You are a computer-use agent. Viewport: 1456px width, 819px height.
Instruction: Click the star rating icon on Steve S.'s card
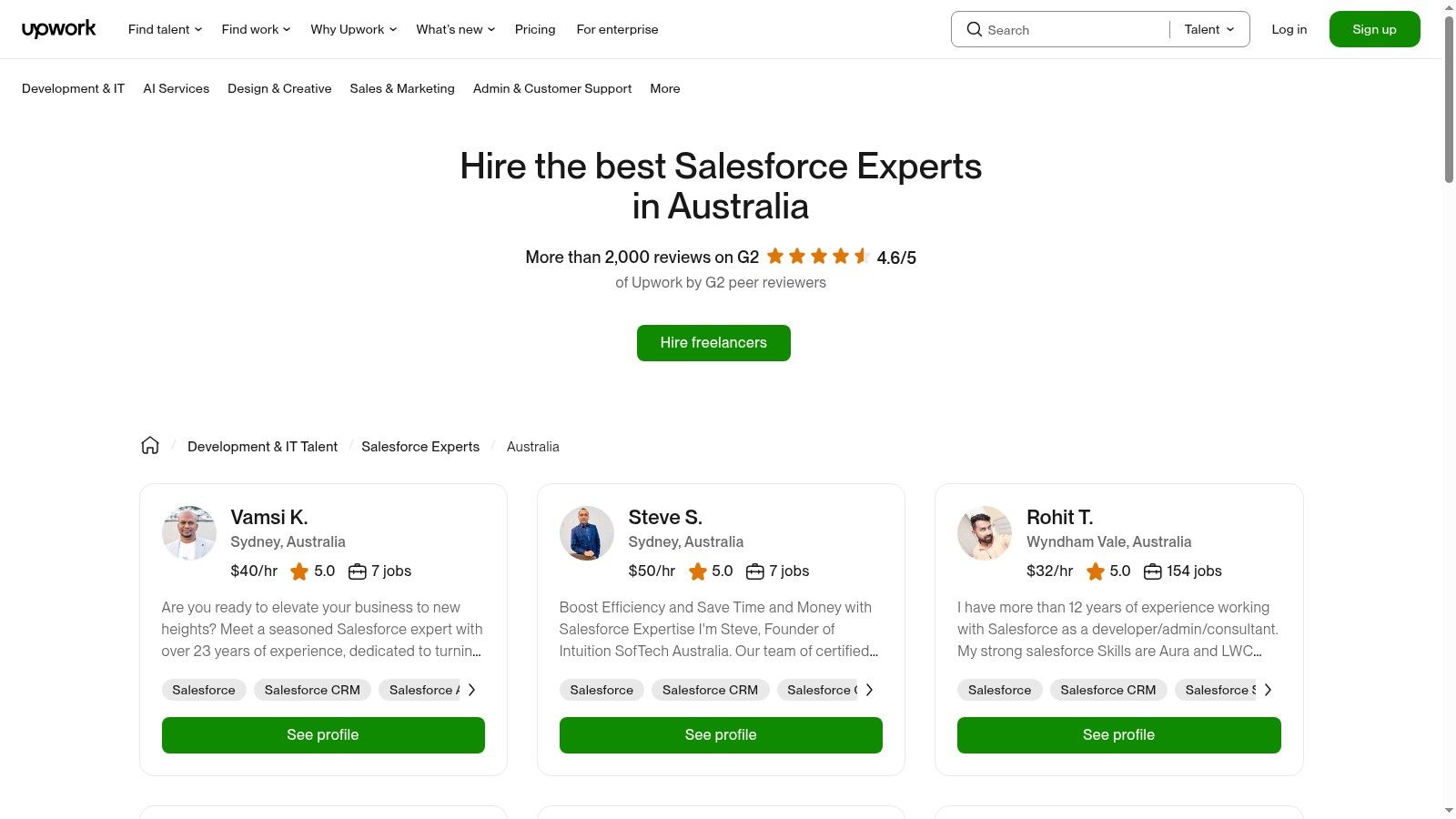click(697, 571)
